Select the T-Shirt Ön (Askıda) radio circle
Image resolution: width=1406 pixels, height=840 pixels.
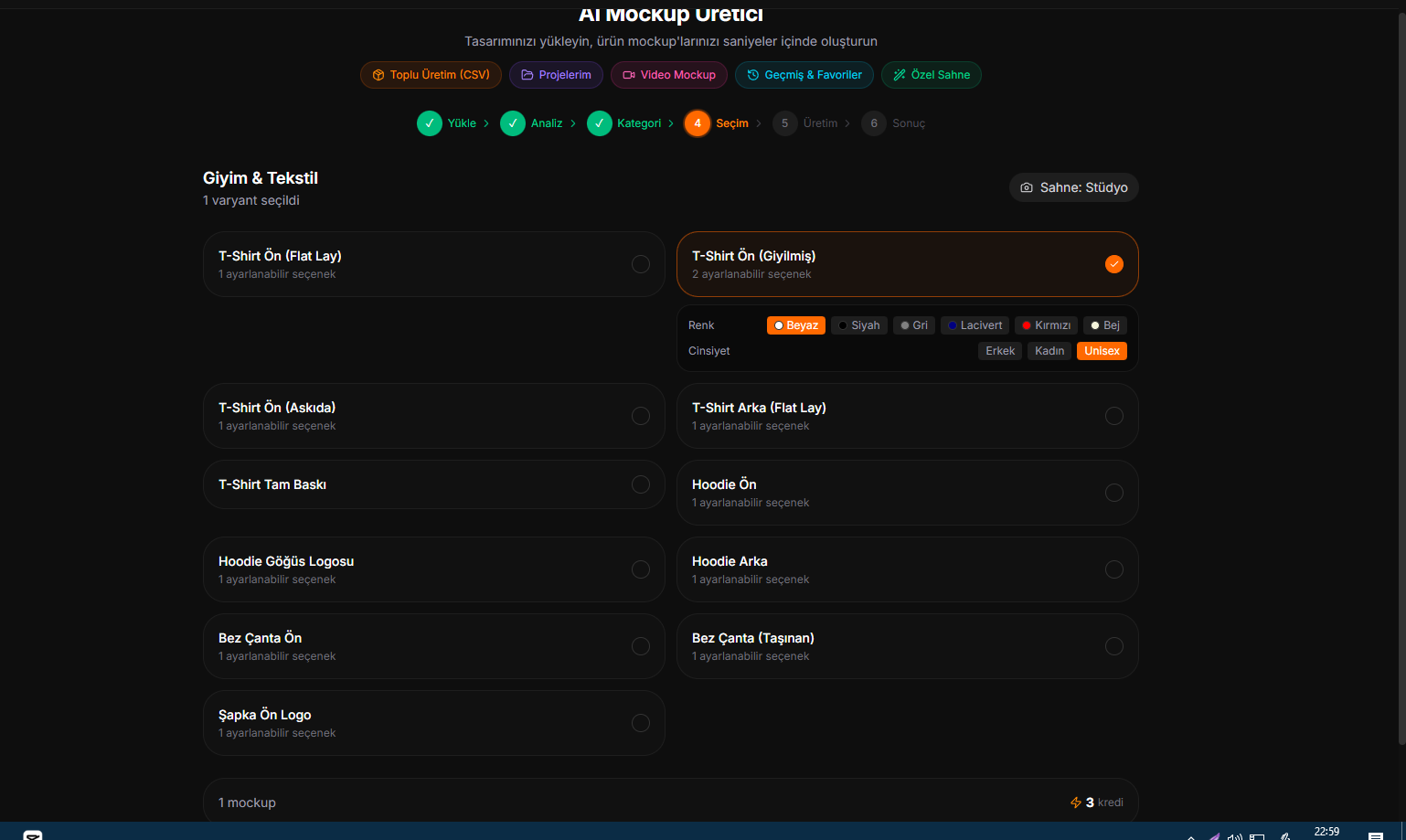[x=641, y=416]
